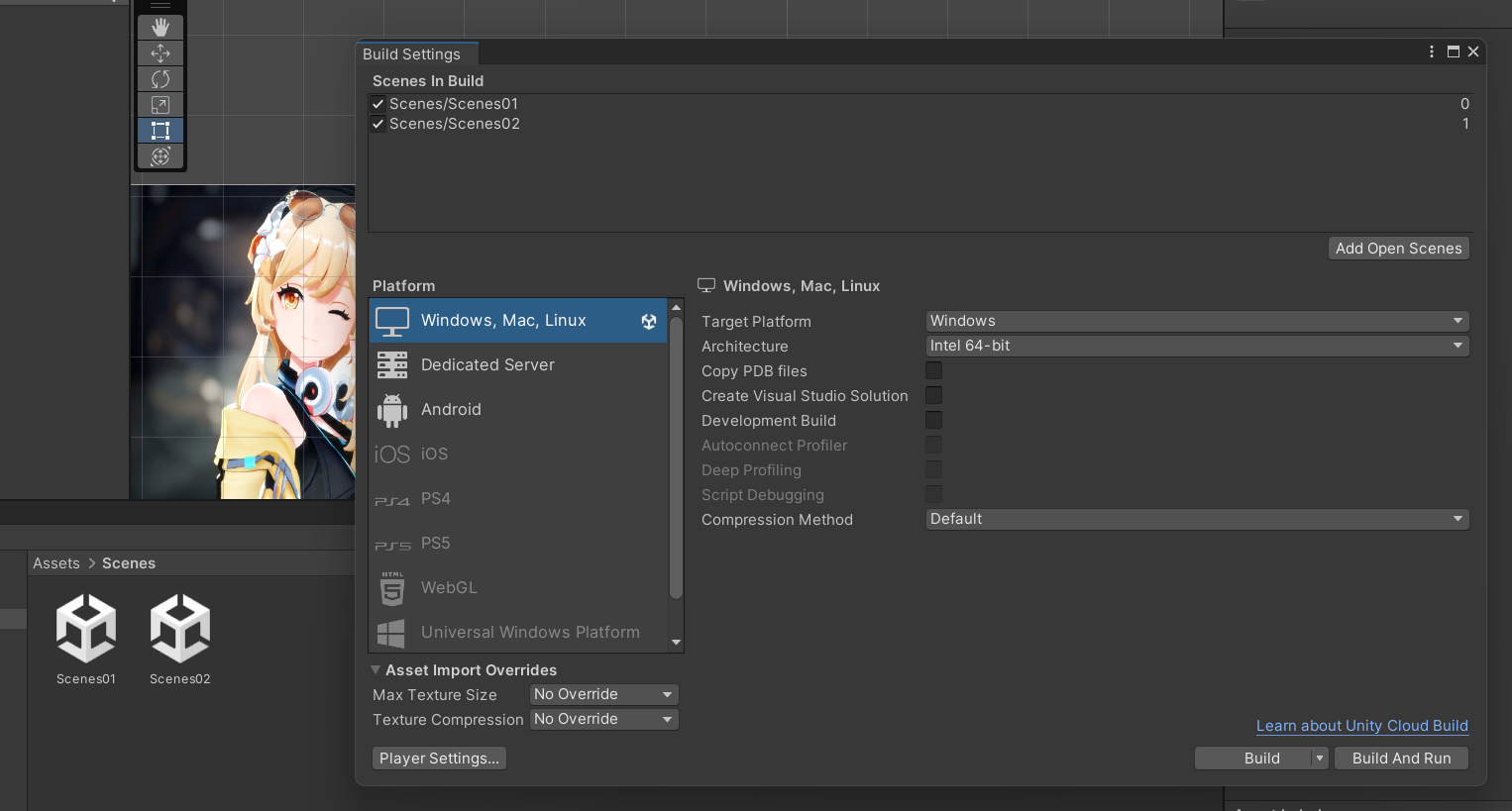Screen dimensions: 1512x811
Task: Click platform list scrollbar thumb
Action: point(677,458)
